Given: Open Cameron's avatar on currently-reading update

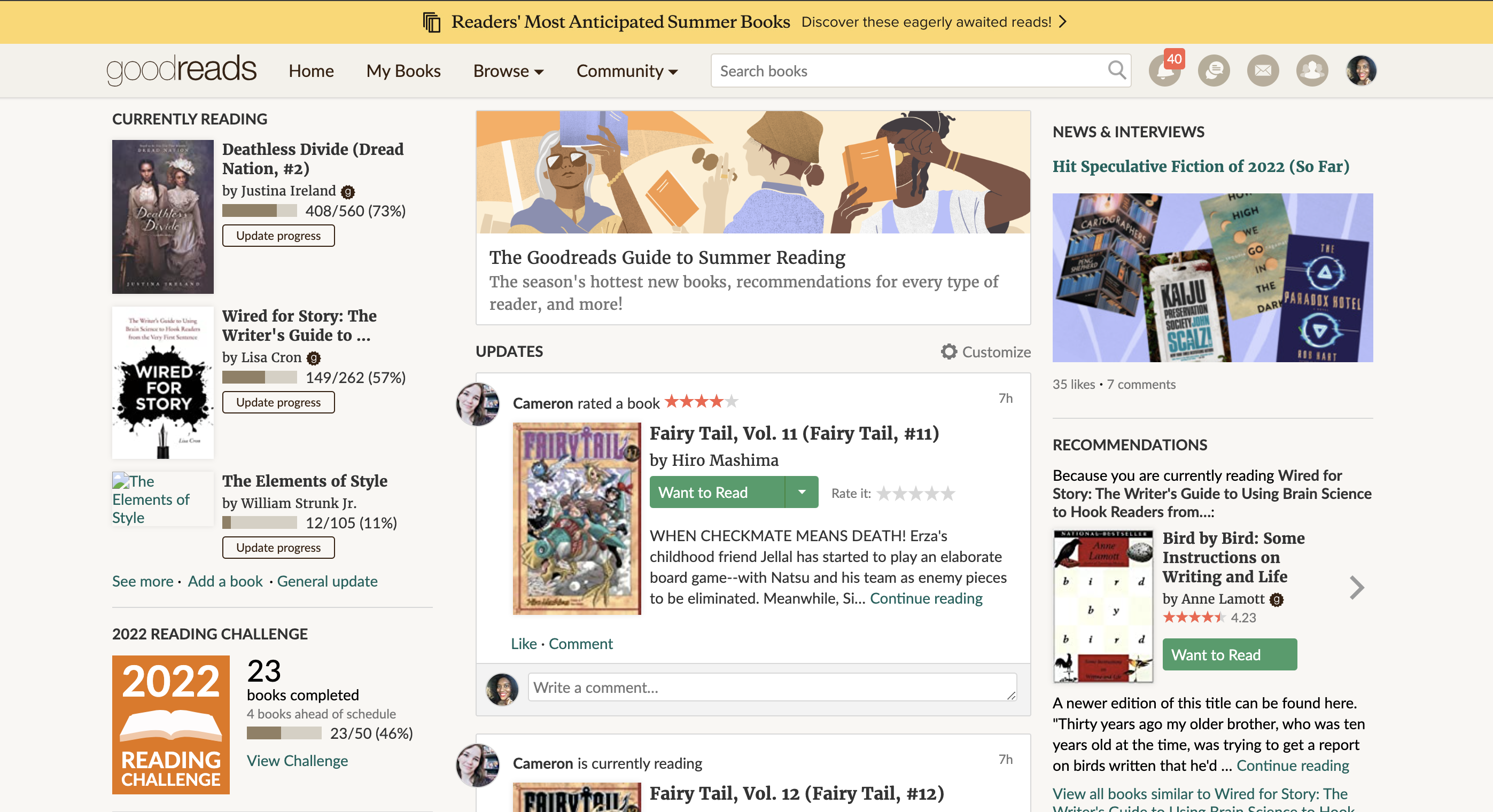Looking at the screenshot, I should click(478, 765).
